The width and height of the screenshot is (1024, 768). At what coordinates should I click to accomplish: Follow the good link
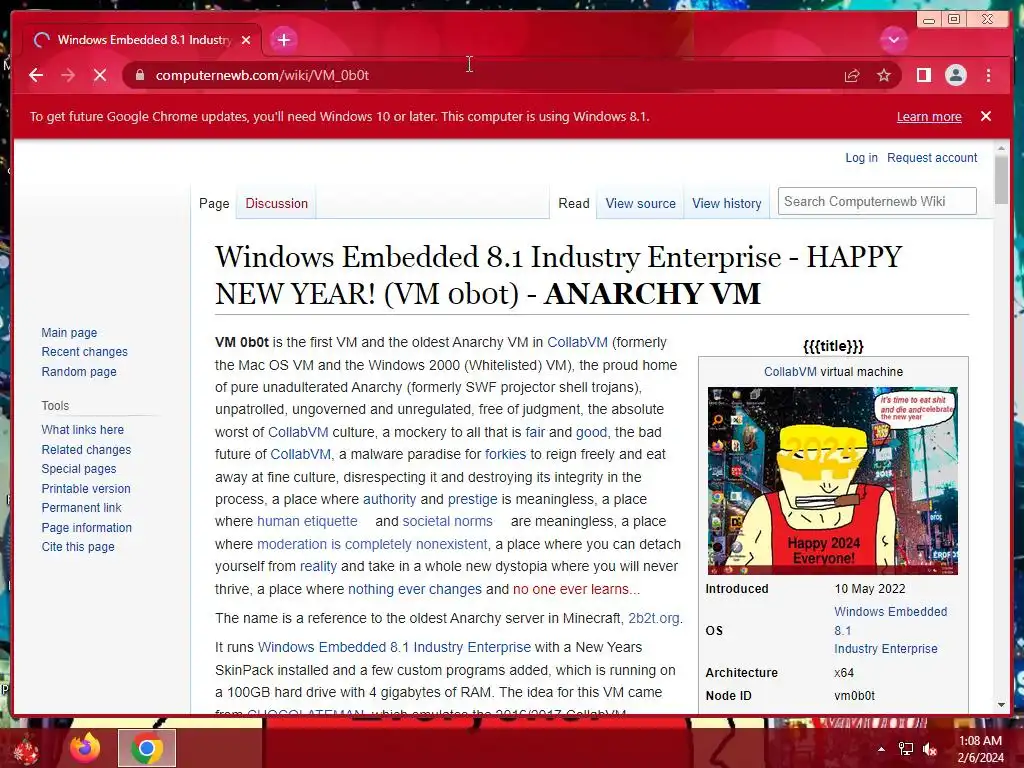[591, 432]
